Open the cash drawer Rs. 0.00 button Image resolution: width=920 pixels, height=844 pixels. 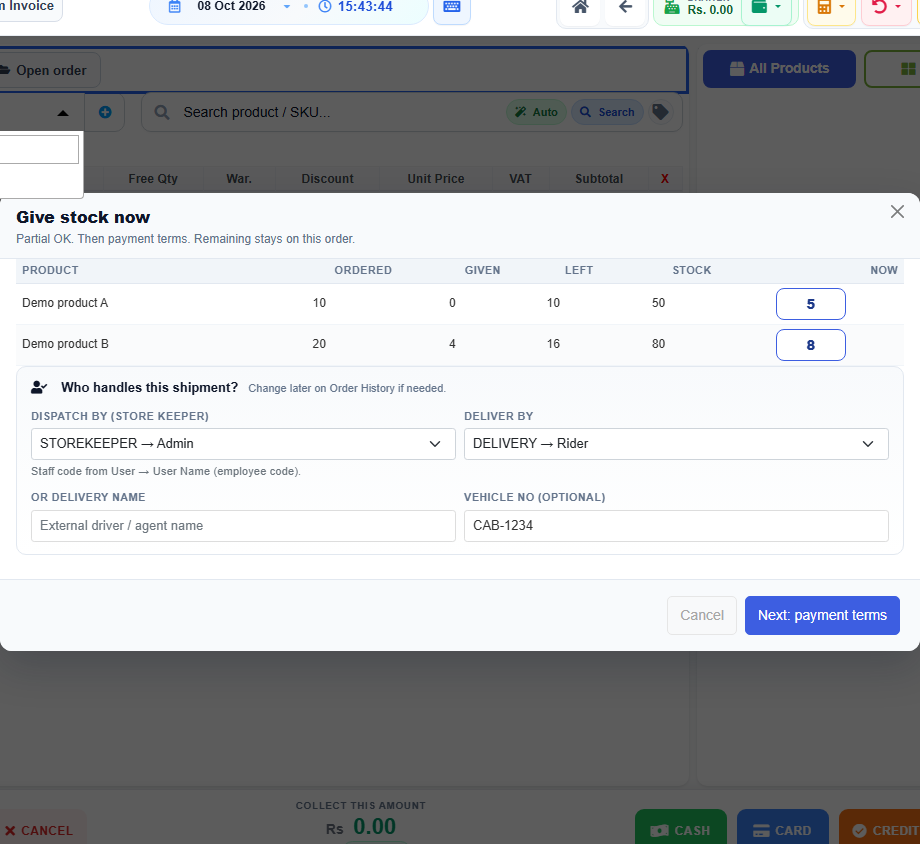698,8
